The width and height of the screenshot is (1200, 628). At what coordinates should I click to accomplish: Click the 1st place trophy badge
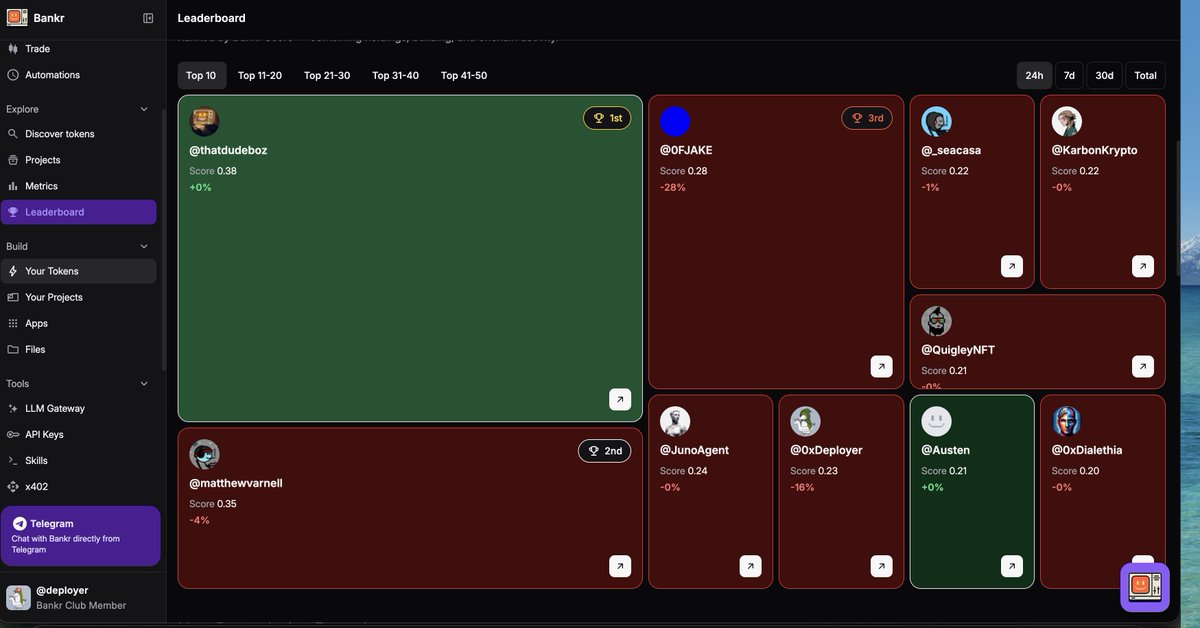pos(607,118)
